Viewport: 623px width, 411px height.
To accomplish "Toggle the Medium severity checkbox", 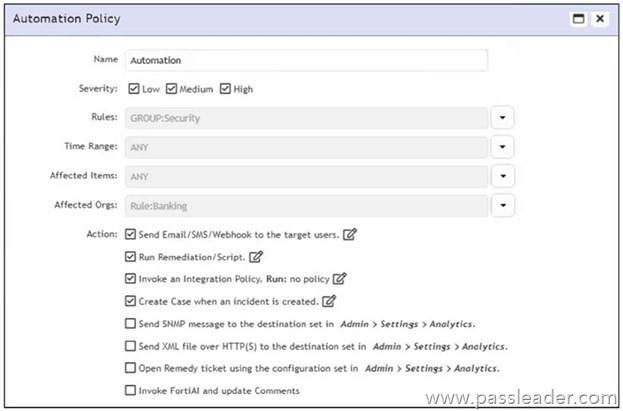I will 172,89.
